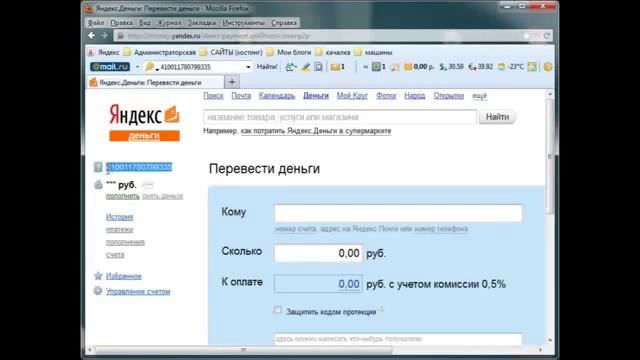This screenshot has height=360, width=640.
Task: Open the Мой Круг link
Action: (x=352, y=96)
